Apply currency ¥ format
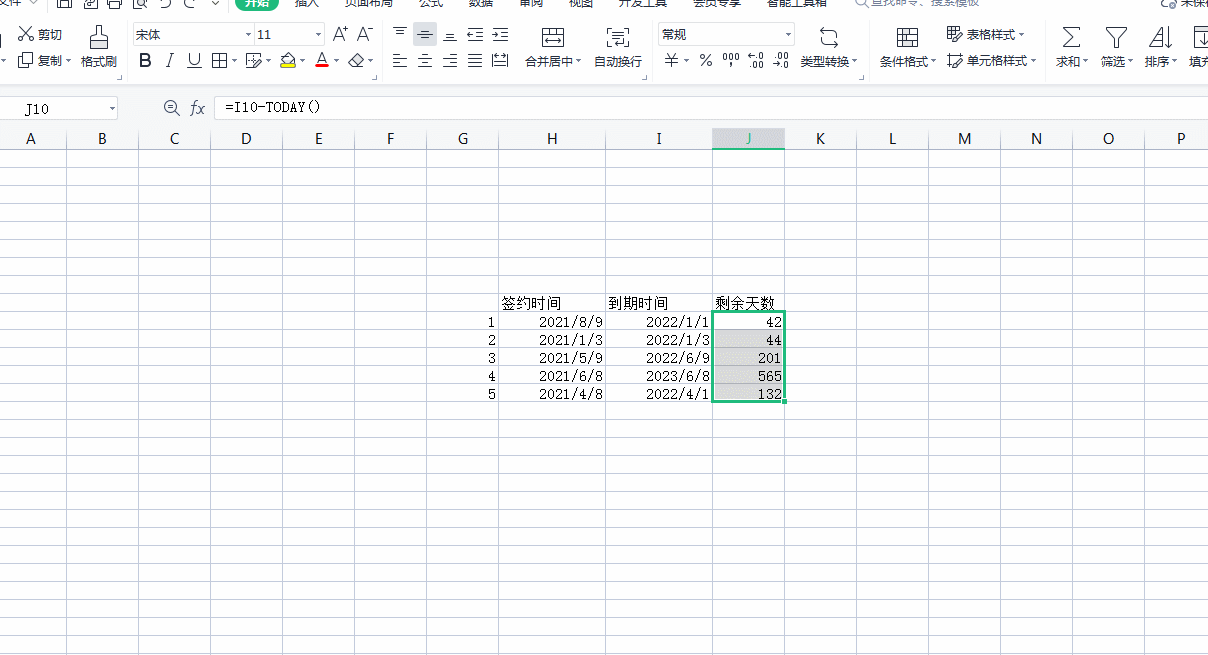The width and height of the screenshot is (1208, 655). point(671,61)
